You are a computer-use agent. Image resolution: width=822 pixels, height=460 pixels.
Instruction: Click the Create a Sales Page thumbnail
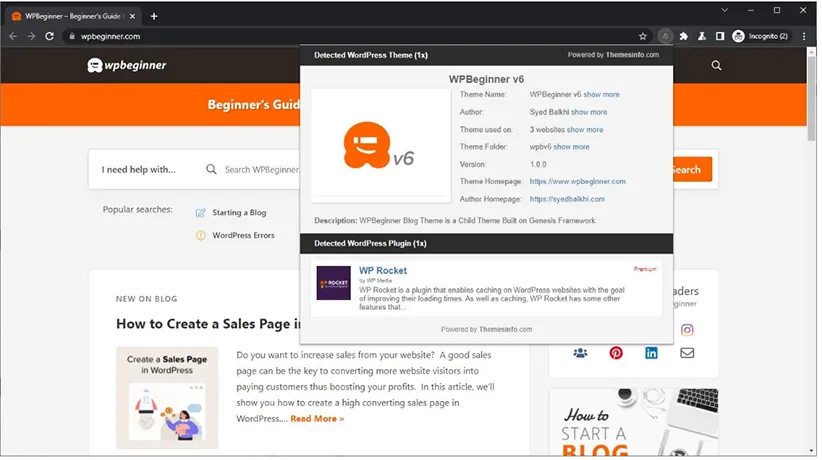click(x=167, y=398)
